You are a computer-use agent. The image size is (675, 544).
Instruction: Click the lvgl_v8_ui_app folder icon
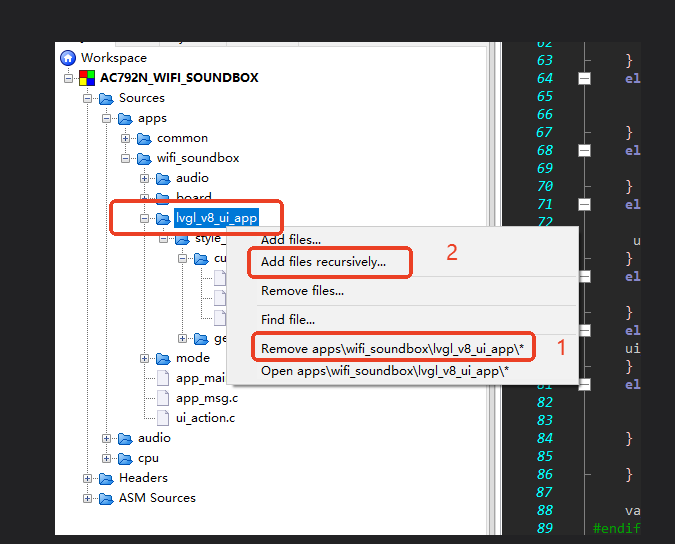163,219
